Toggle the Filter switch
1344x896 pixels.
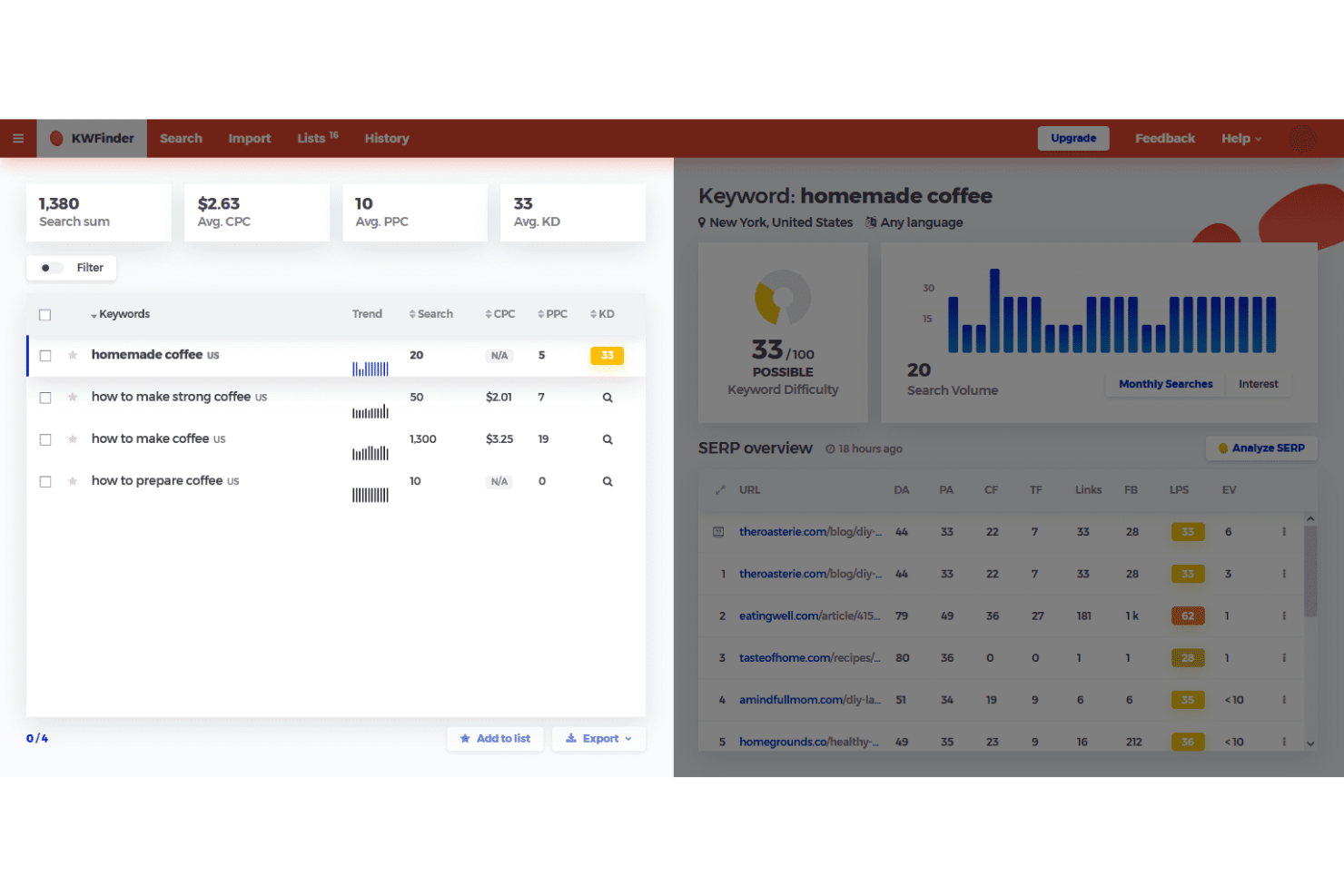51,268
